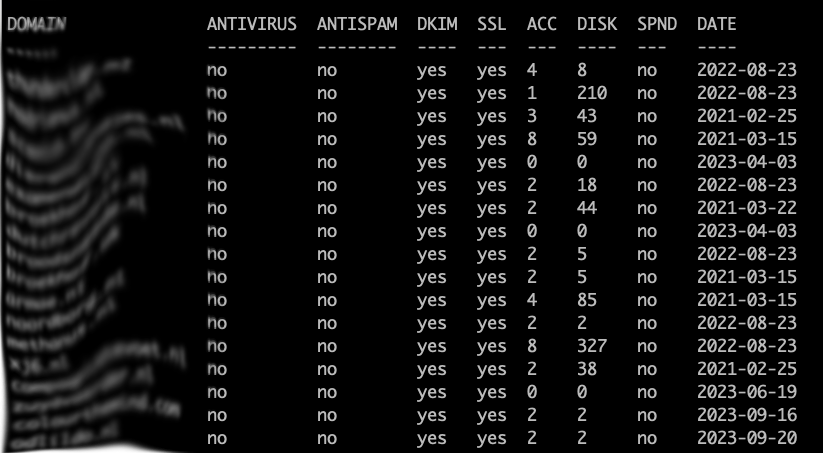Click disk value 43
The image size is (823, 453).
point(587,117)
